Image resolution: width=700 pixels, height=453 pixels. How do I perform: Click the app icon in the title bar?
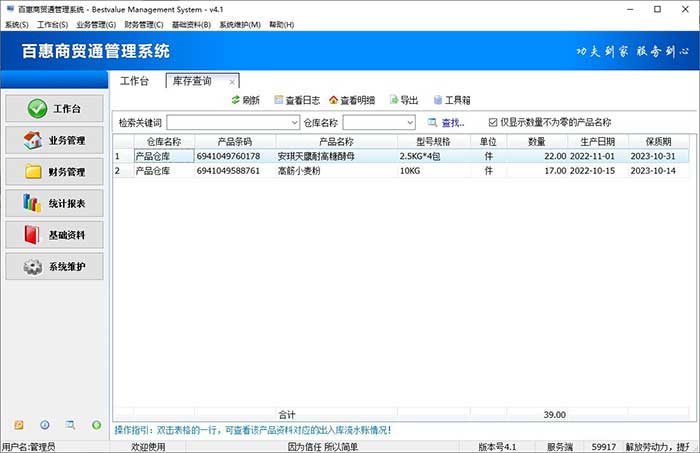[10, 8]
